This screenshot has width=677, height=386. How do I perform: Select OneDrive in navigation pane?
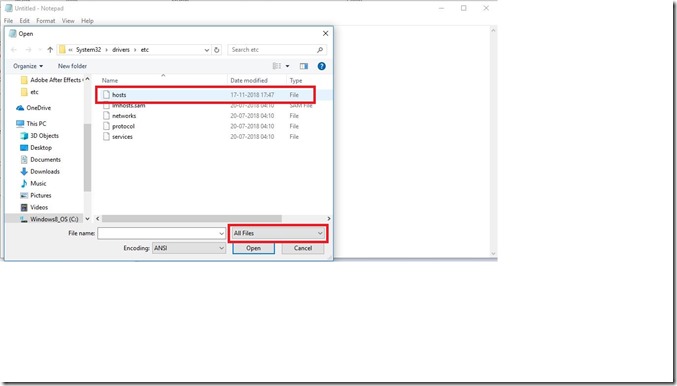[x=33, y=108]
